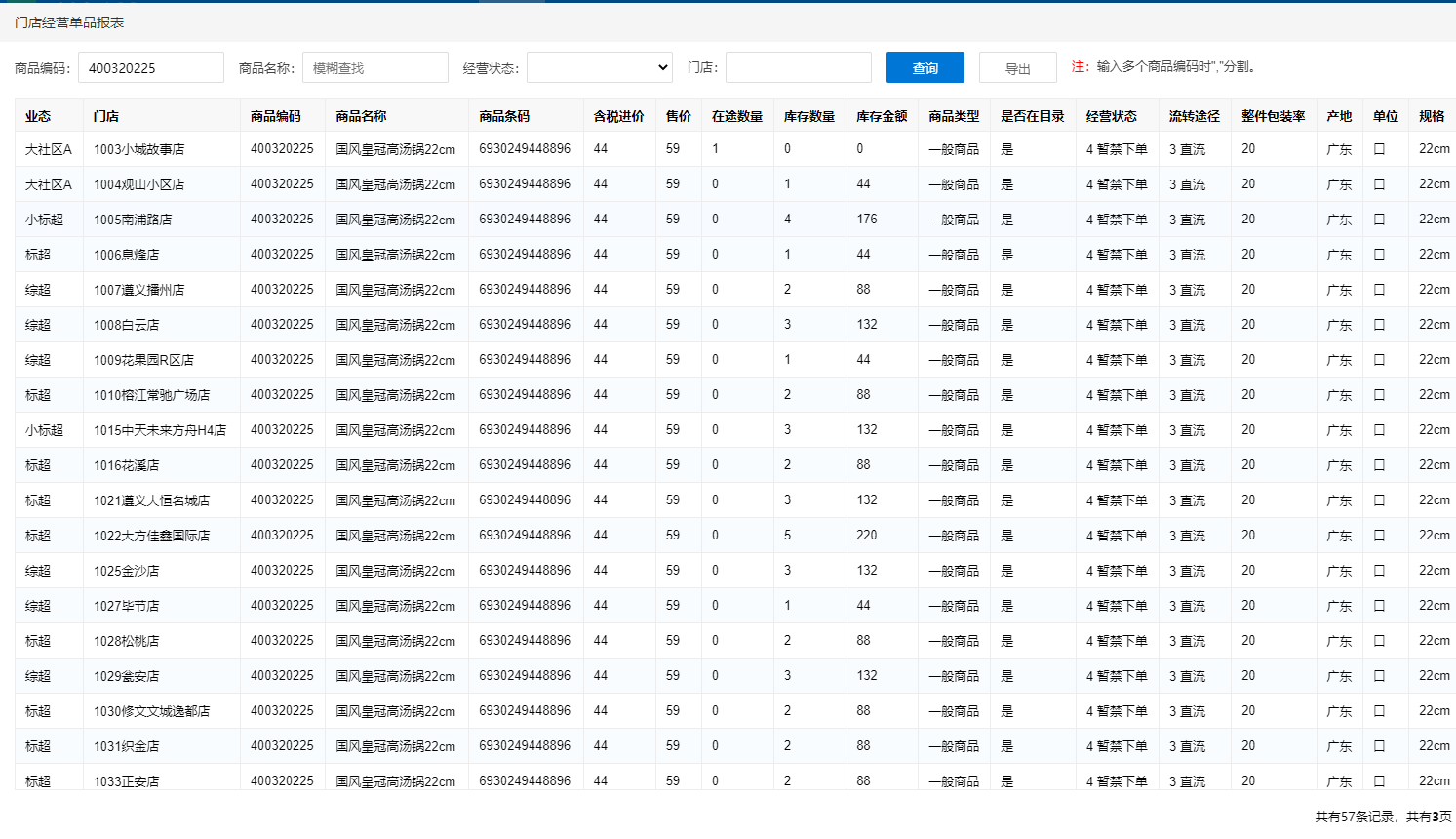Sort by the 业态 column header
1456x839 pixels.
click(x=38, y=116)
